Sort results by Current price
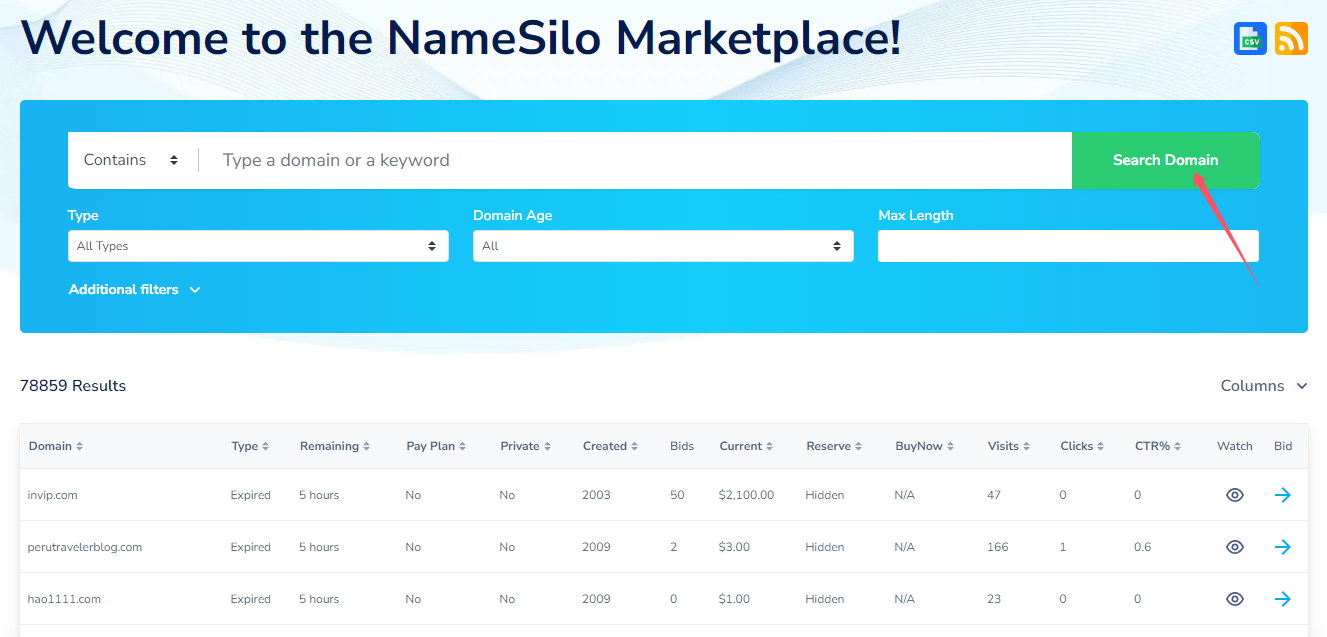The width and height of the screenshot is (1327, 637). 746,446
